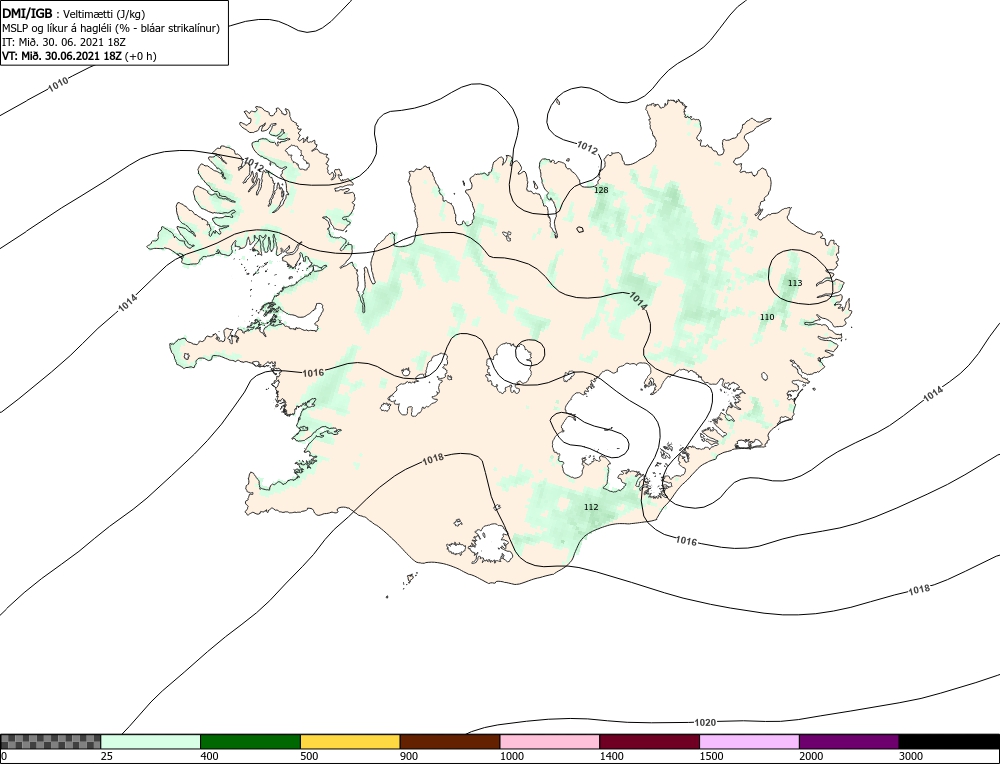Select the 1012 isobar label over the Westfjords
Screen dimensions: 1000x764
point(253,164)
